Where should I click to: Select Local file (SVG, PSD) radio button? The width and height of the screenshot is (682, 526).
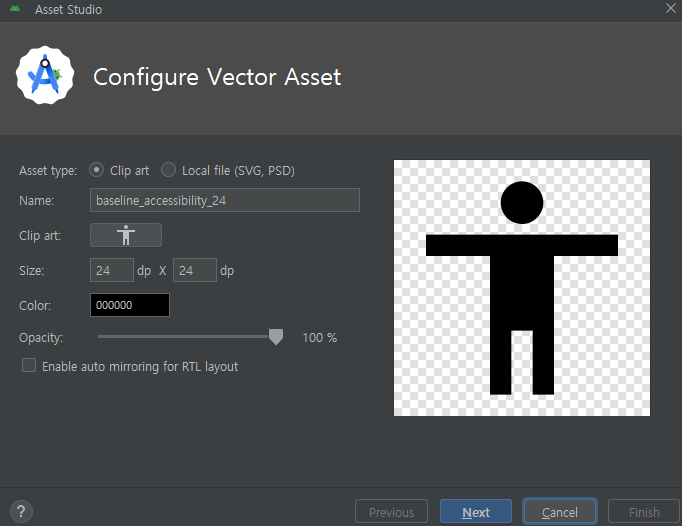tap(168, 170)
